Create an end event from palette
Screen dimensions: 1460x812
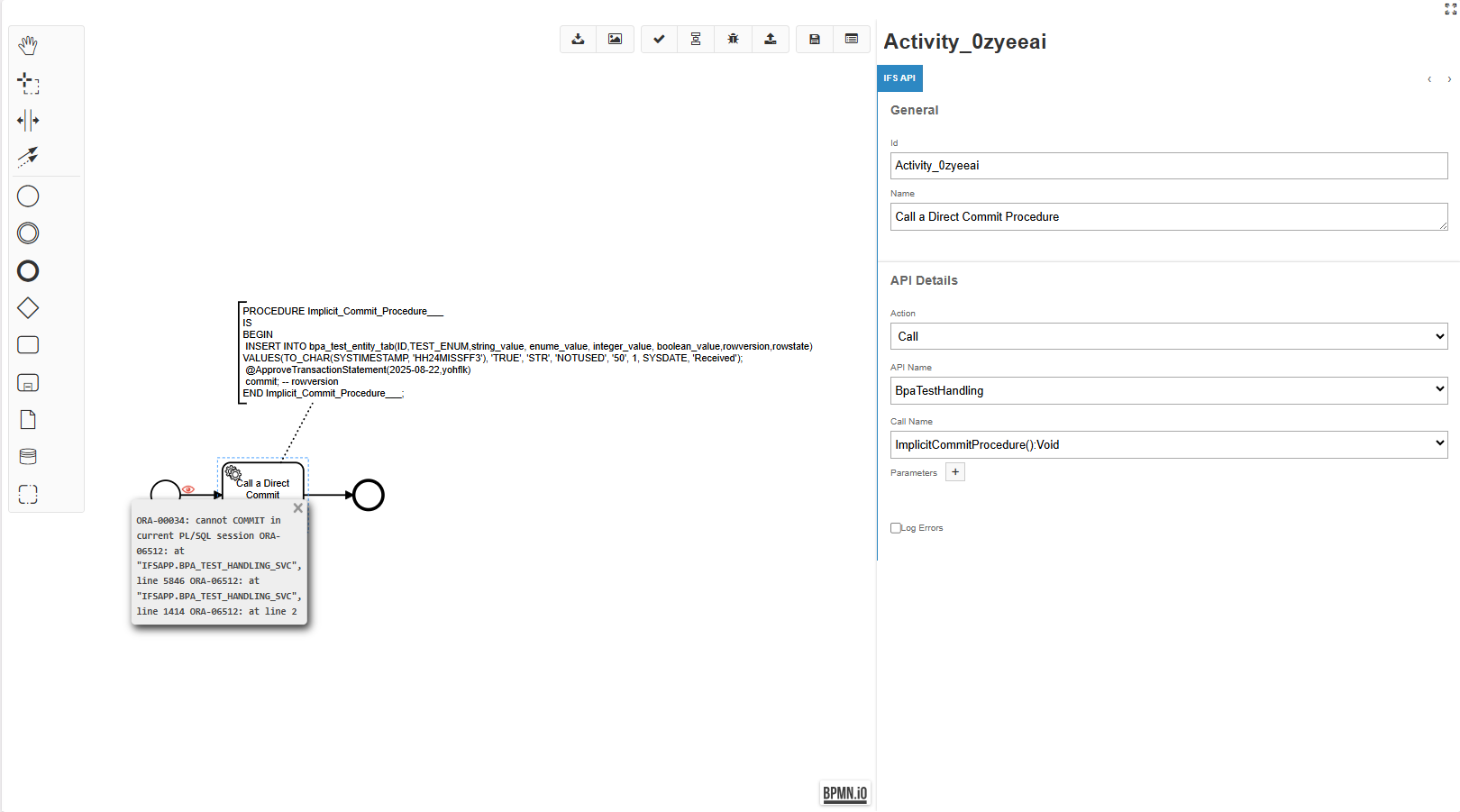[x=28, y=270]
